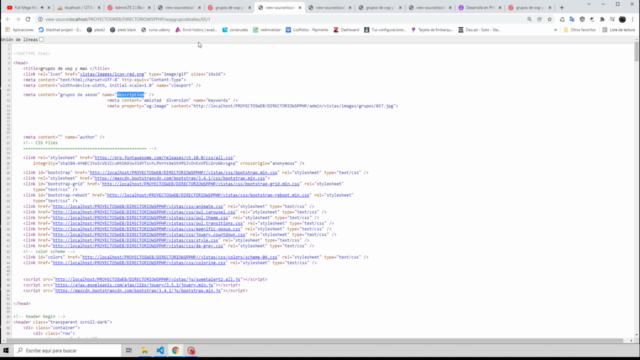Go back with the browser back arrow
640x360 pixels.
[8, 19]
